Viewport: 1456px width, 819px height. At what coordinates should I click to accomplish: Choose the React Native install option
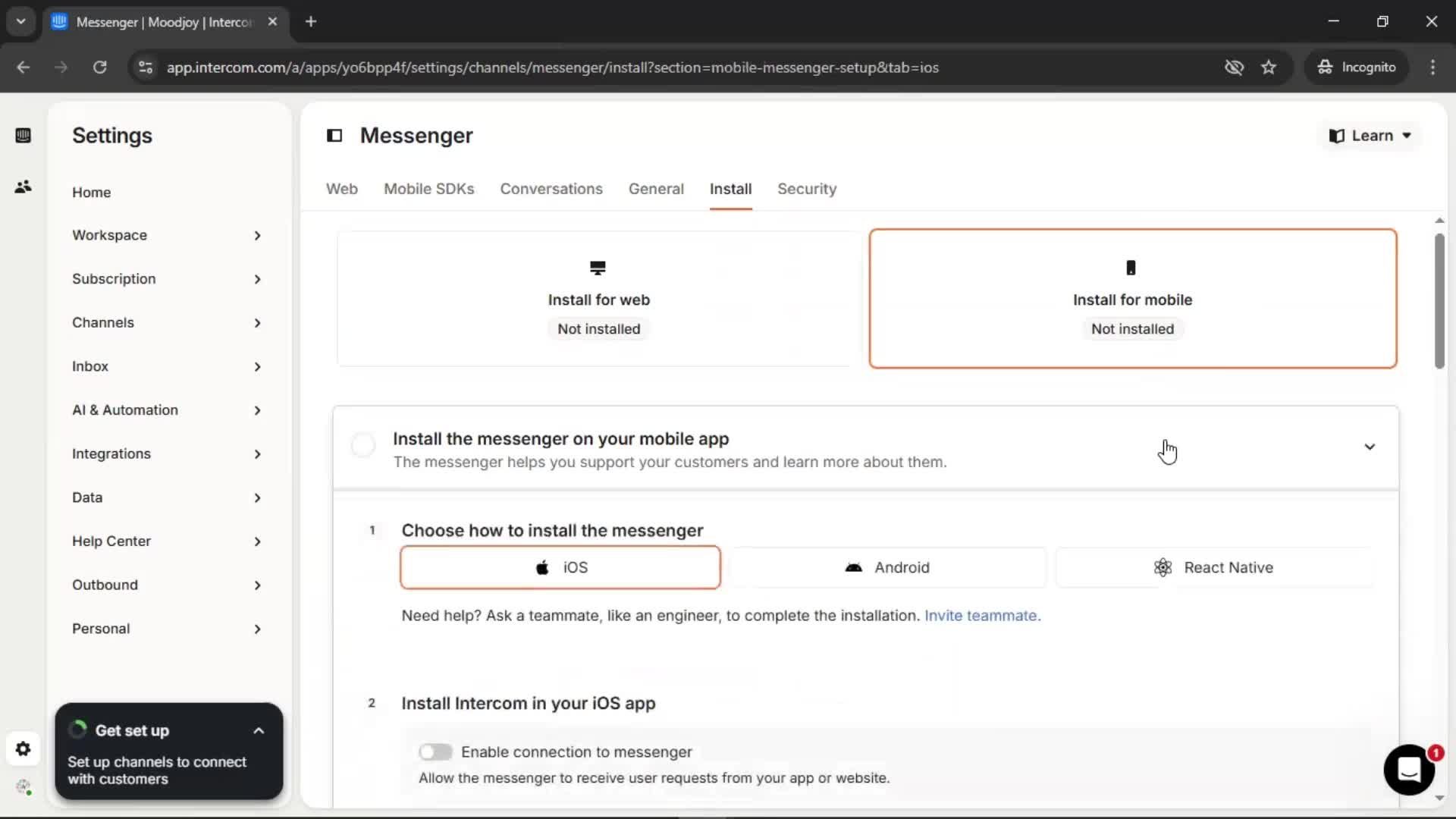coord(1213,567)
